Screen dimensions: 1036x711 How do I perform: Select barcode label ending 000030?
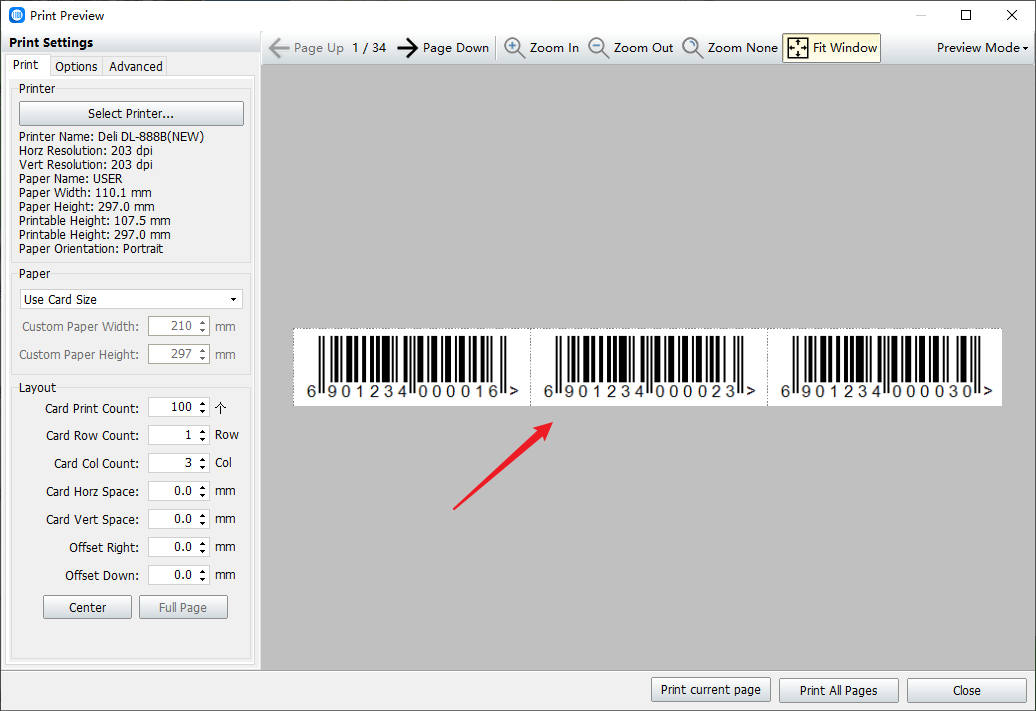click(x=885, y=367)
